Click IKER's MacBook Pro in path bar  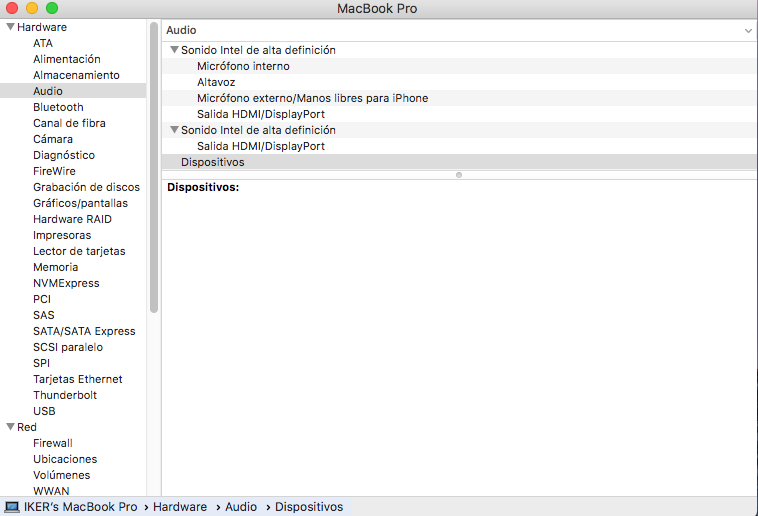click(x=80, y=507)
